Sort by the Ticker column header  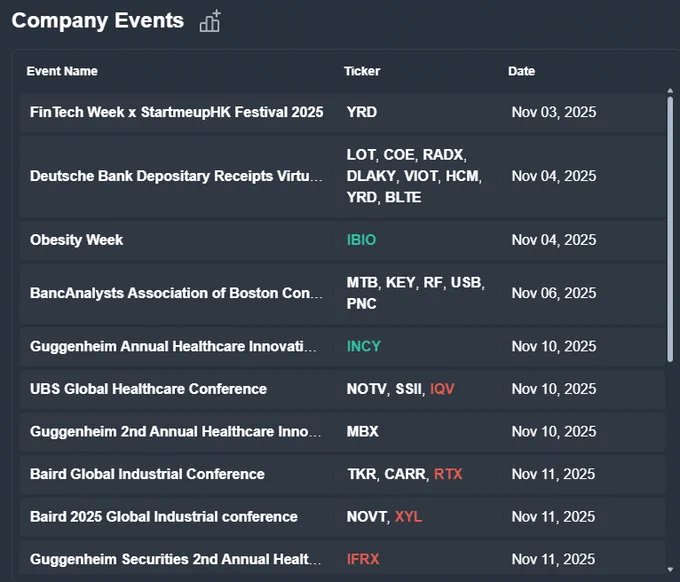pos(362,71)
